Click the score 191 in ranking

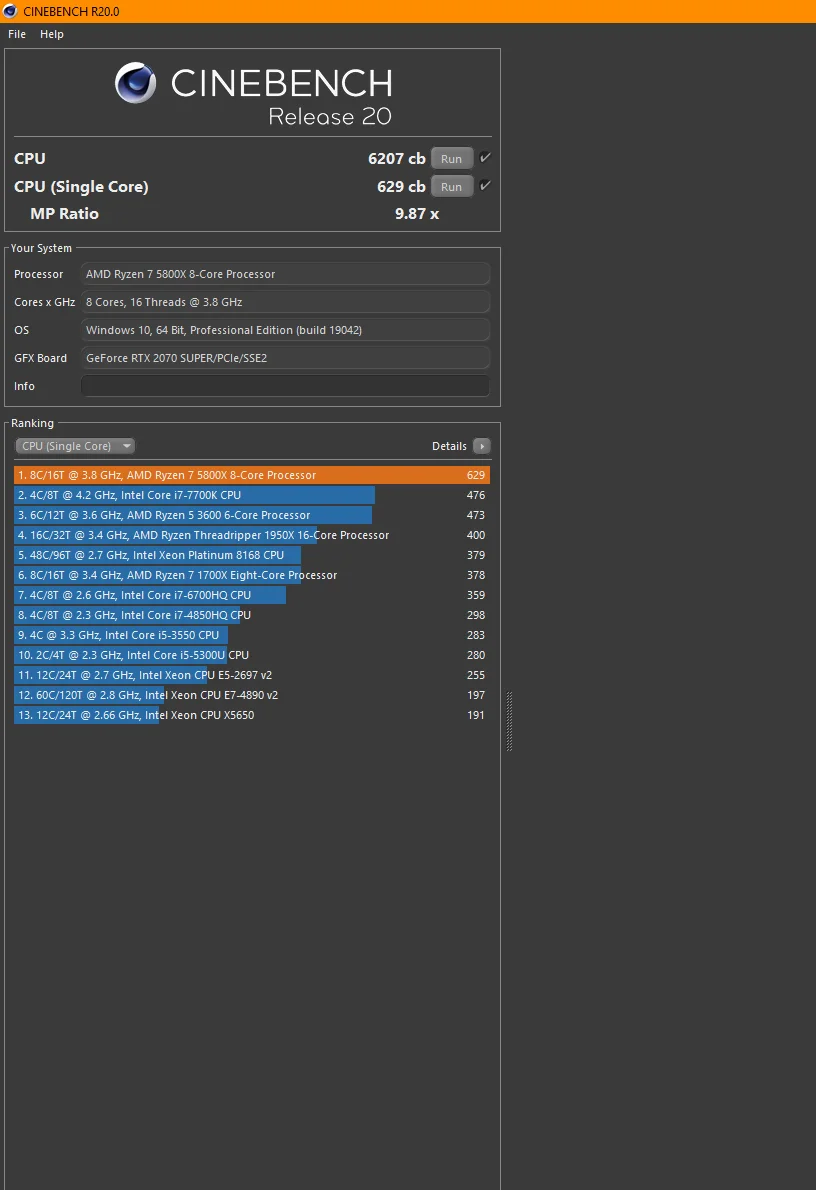coord(476,715)
